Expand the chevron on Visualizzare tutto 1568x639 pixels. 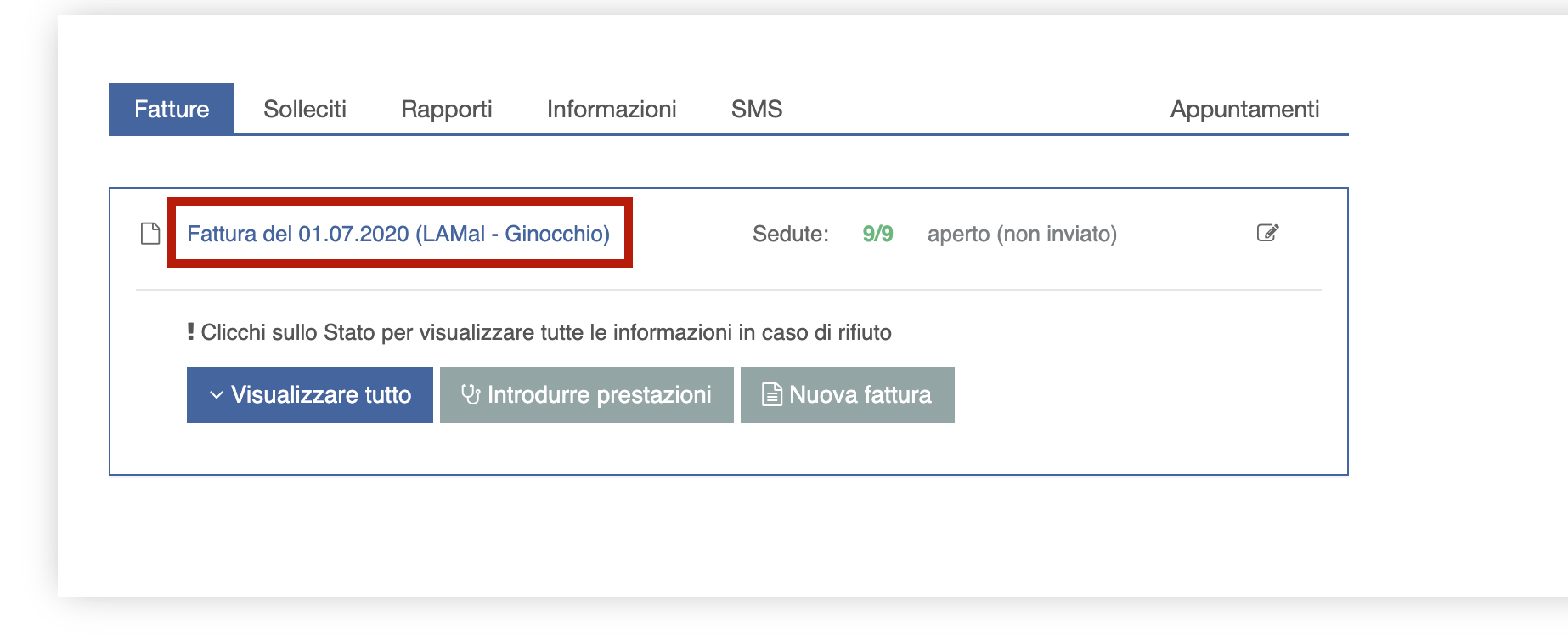[217, 395]
